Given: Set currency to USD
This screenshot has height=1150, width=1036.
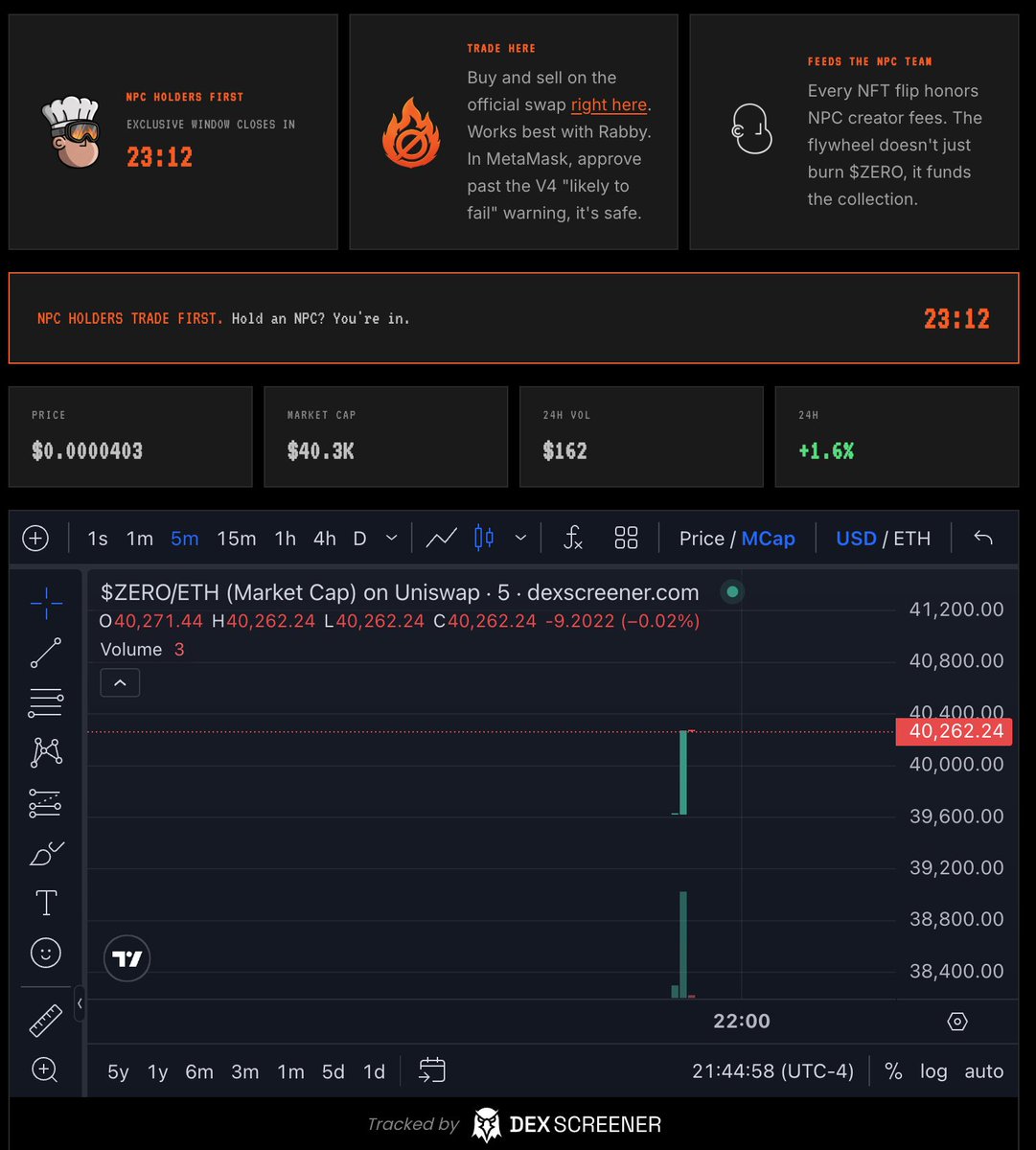Looking at the screenshot, I should 856,539.
